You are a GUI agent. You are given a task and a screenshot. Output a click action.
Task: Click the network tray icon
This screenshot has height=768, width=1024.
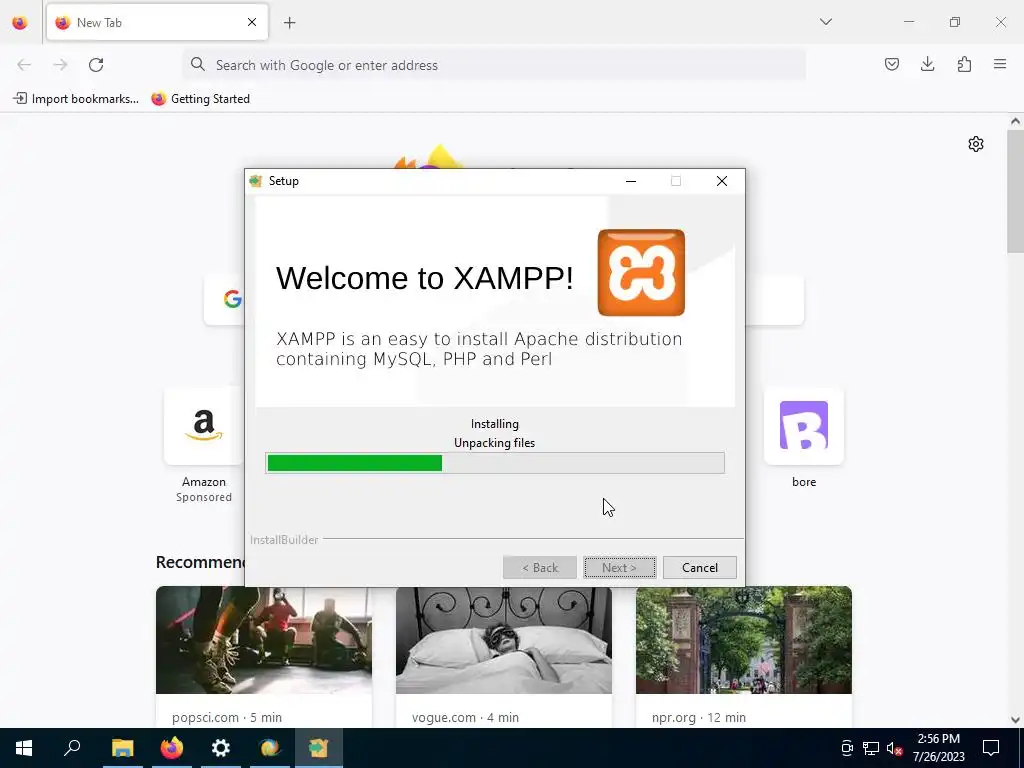[x=871, y=748]
